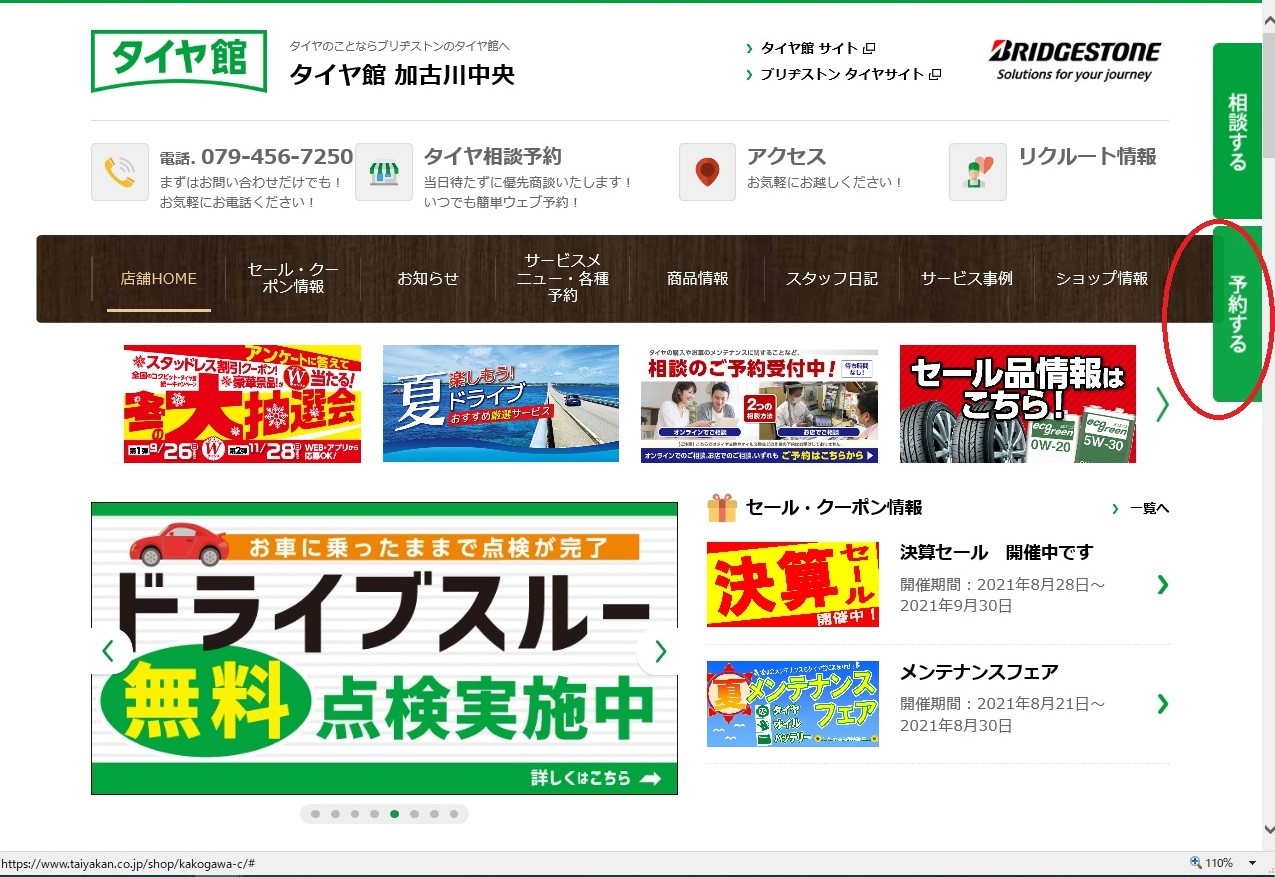The image size is (1275, 877).
Task: Open the ブリヂストン タイヤサイト link
Action: [843, 74]
